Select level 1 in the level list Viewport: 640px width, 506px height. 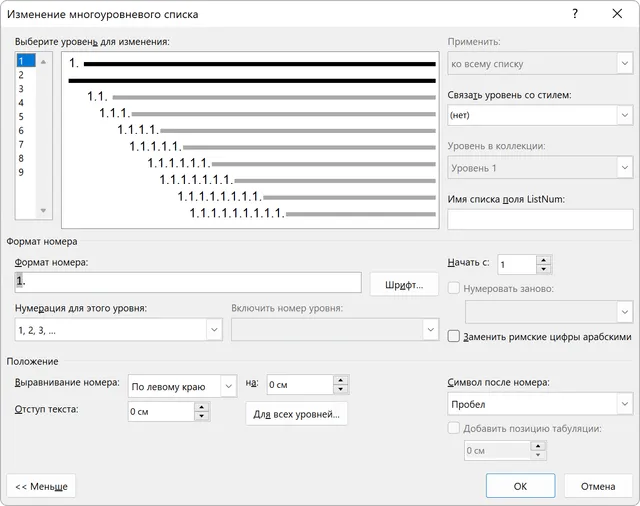coord(26,61)
